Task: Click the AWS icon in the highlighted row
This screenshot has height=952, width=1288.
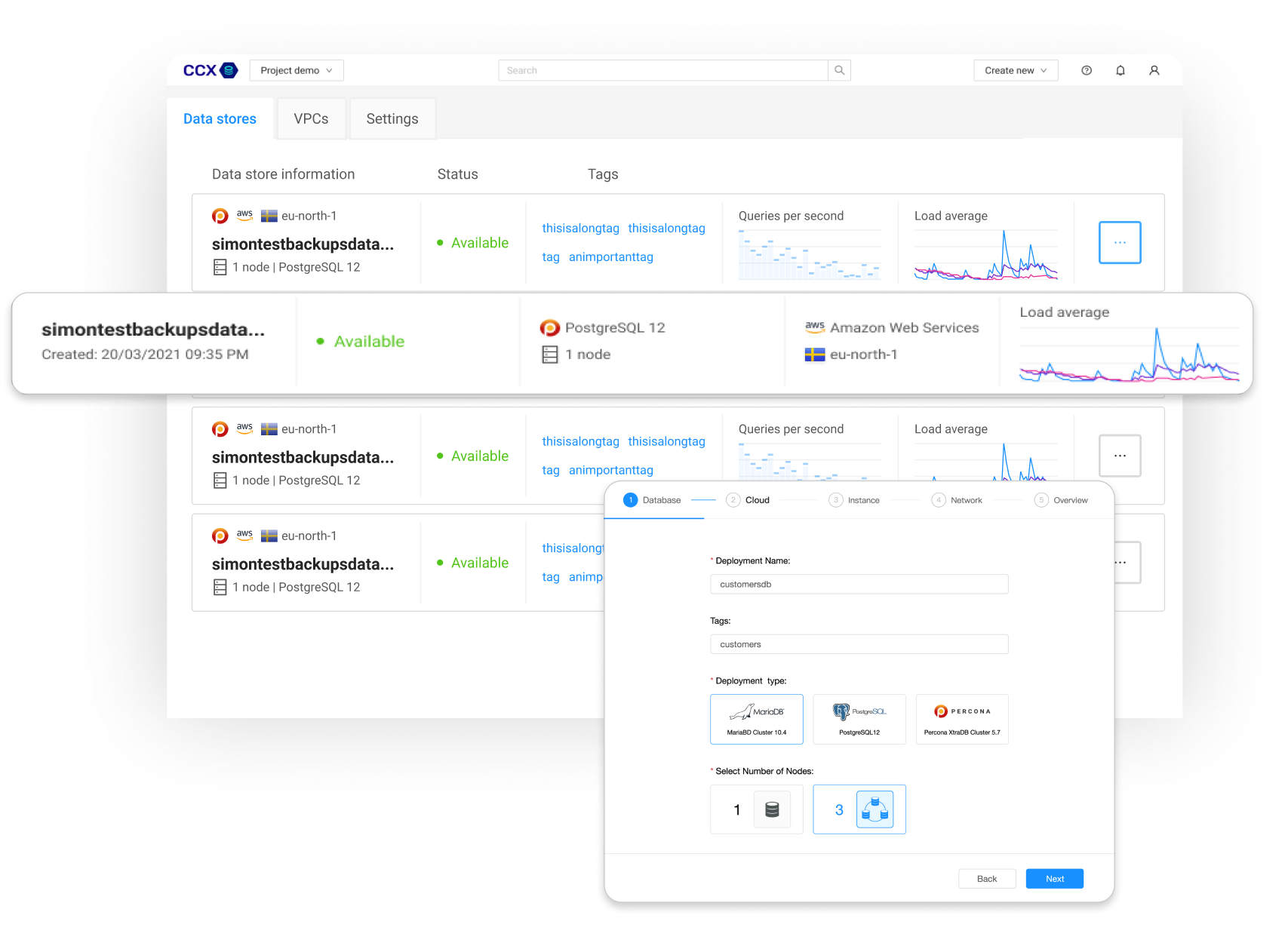Action: (814, 327)
